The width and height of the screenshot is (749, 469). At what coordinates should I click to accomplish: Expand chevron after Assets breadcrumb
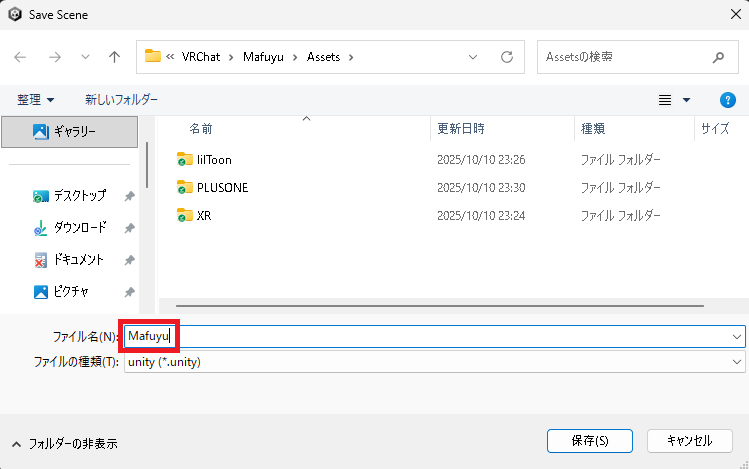click(351, 57)
